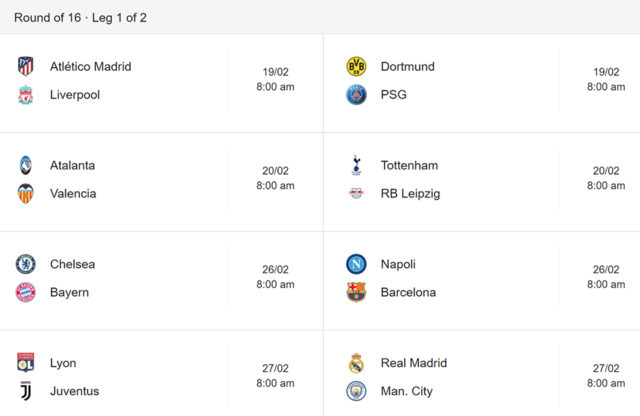This screenshot has width=640, height=416.
Task: Click the Real Madrid crest
Action: pyautogui.click(x=356, y=363)
